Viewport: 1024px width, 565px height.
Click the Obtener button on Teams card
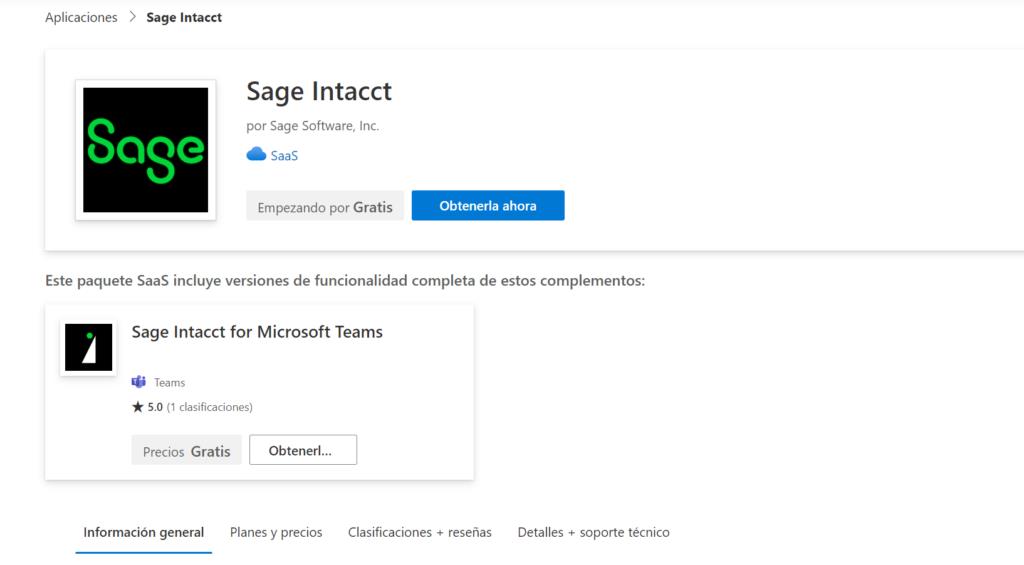coord(303,450)
